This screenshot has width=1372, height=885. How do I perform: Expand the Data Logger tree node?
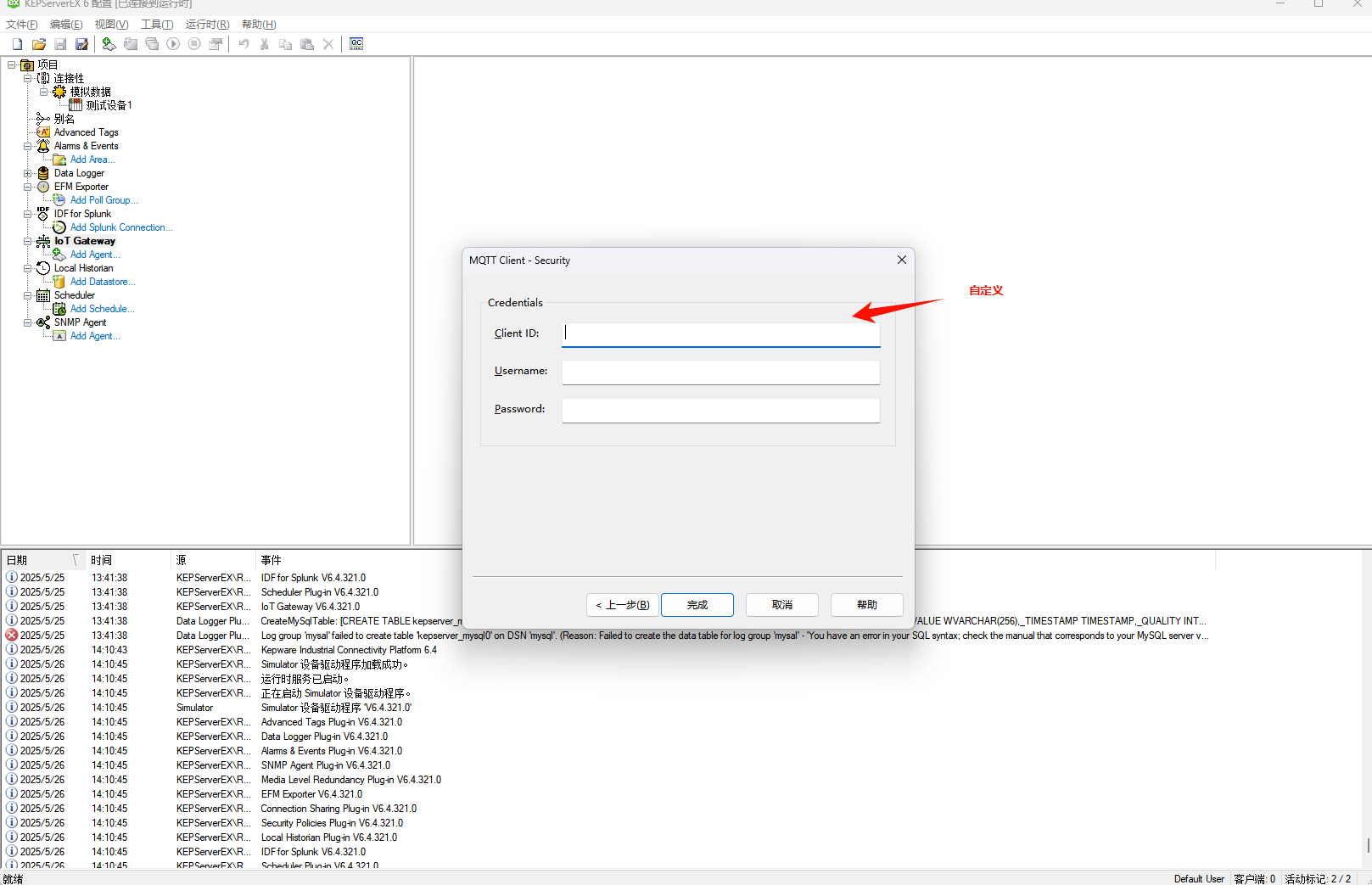point(27,173)
